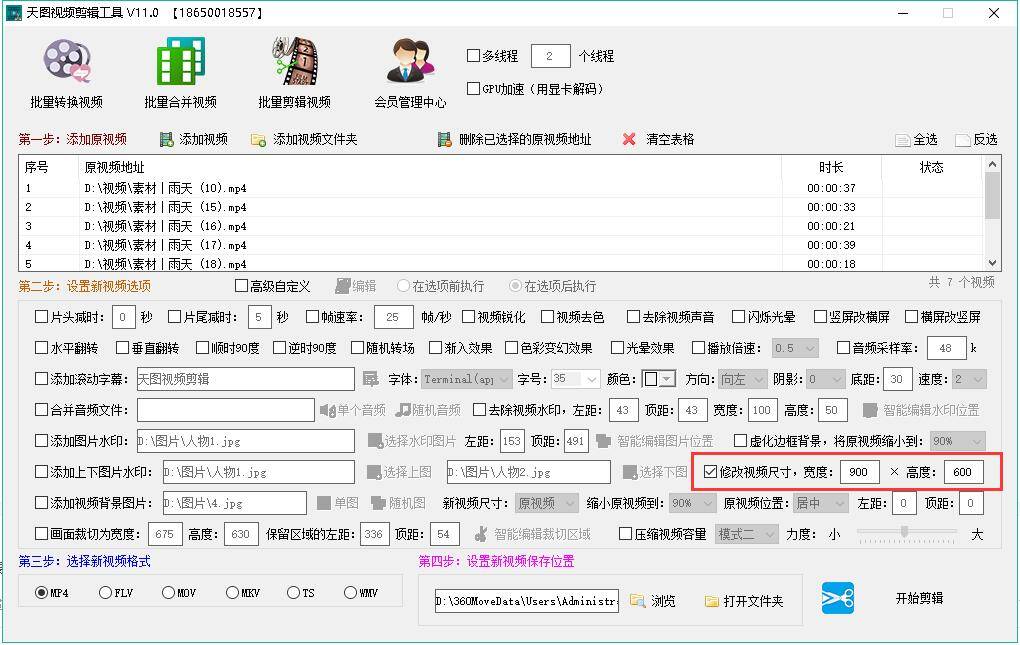Click the 开始剪辑 button
The width and height of the screenshot is (1020, 645).
click(919, 598)
